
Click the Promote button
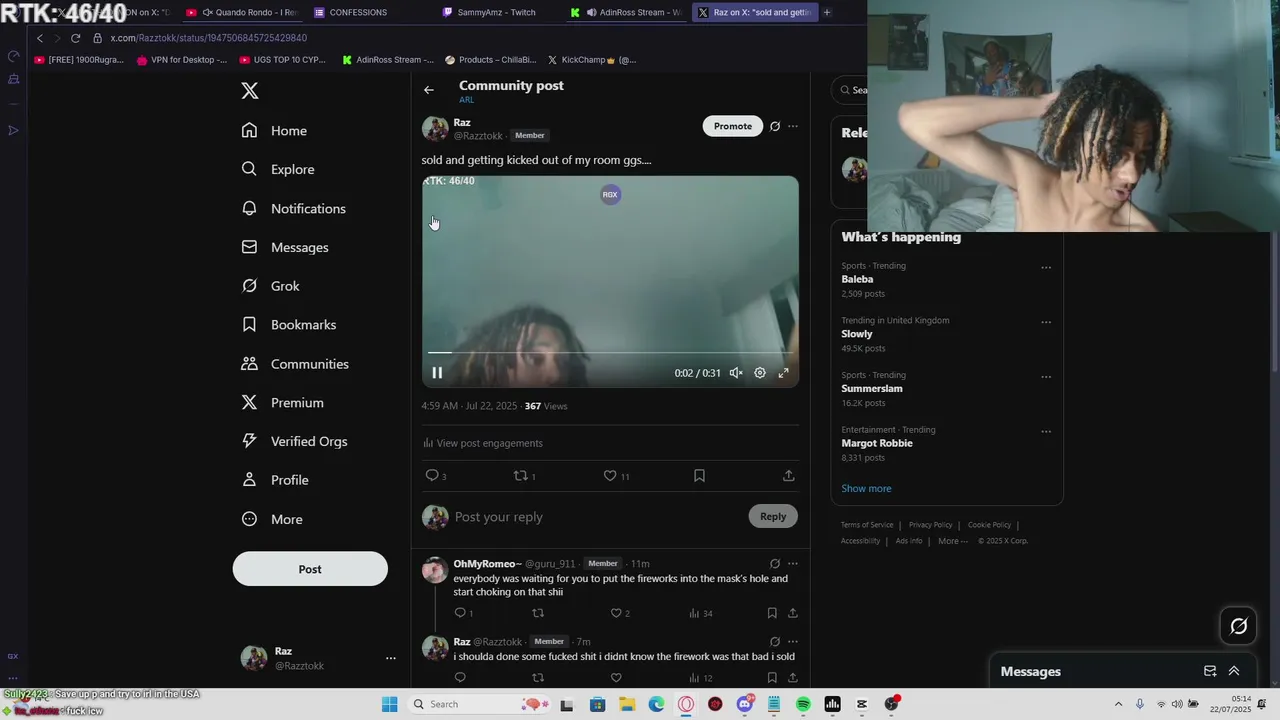(733, 126)
